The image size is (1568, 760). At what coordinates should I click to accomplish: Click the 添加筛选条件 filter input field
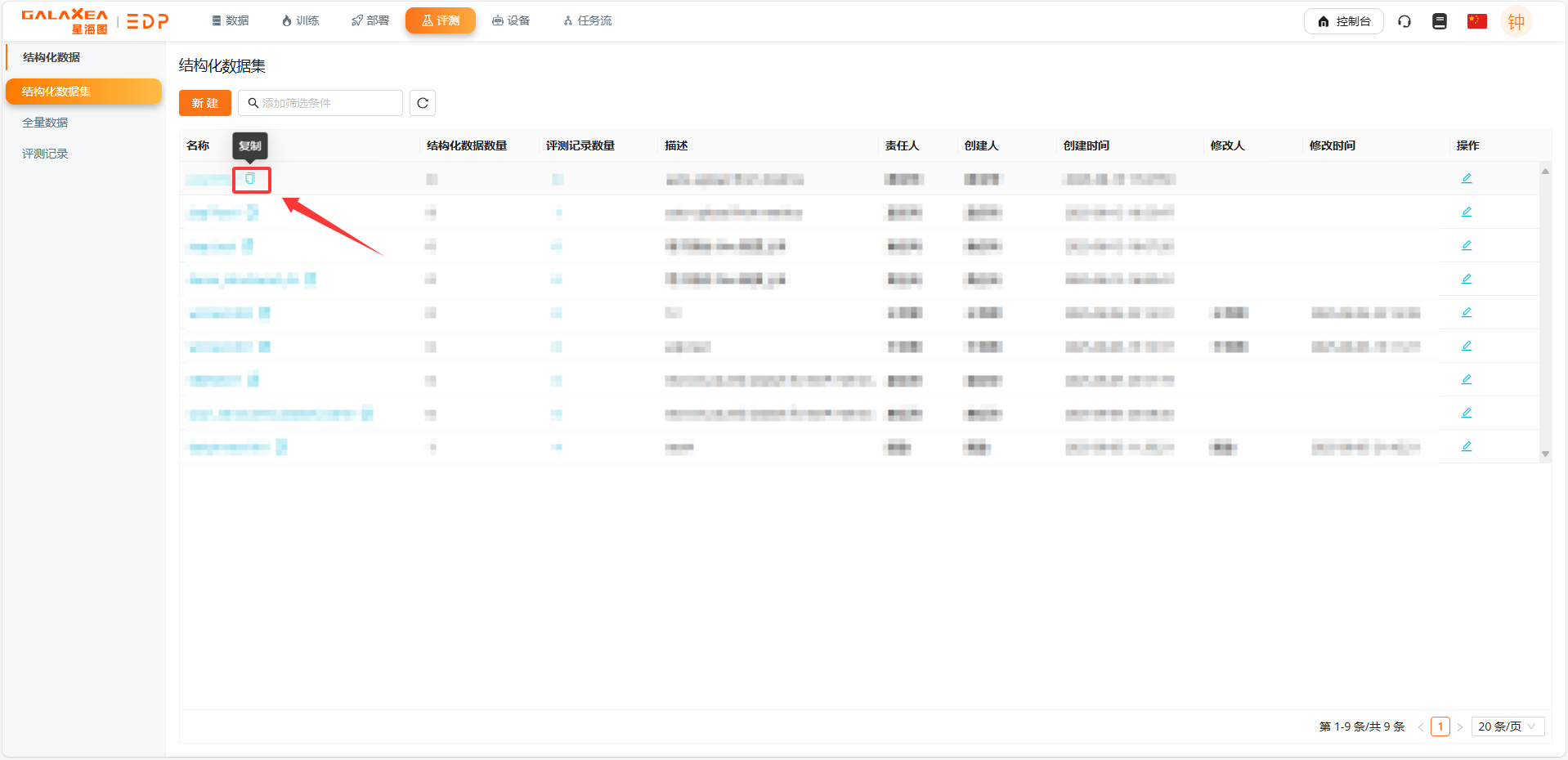tap(327, 103)
